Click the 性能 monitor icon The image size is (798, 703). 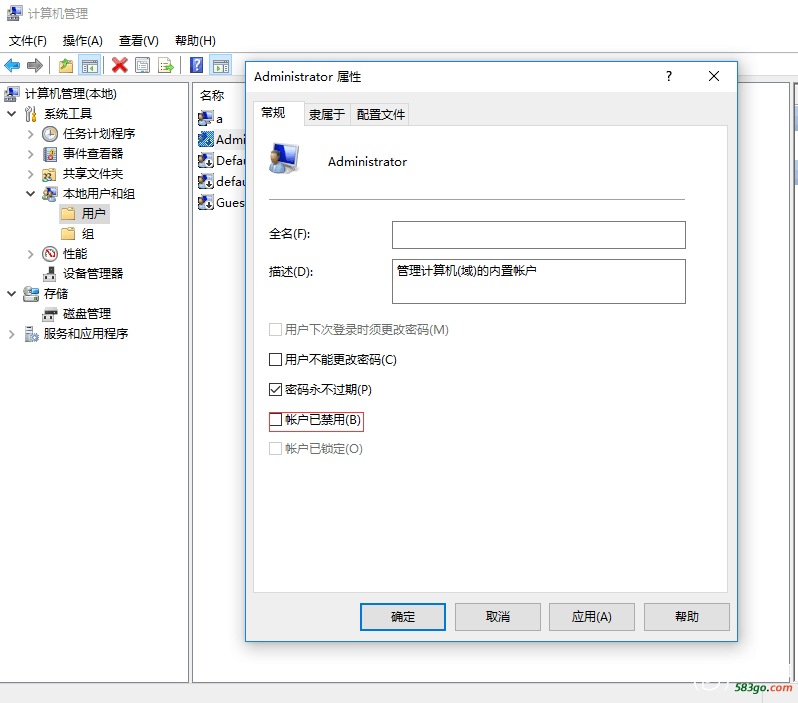coord(50,254)
